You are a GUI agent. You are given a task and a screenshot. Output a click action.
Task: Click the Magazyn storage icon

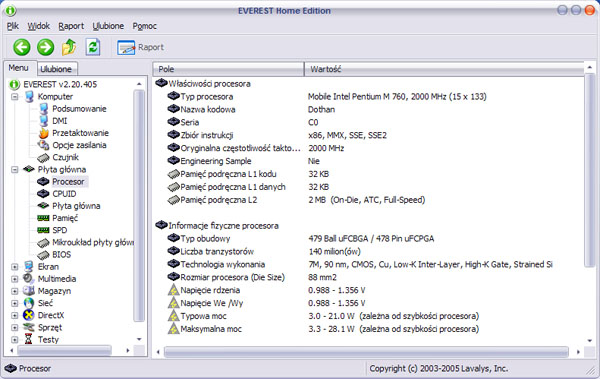(x=29, y=291)
